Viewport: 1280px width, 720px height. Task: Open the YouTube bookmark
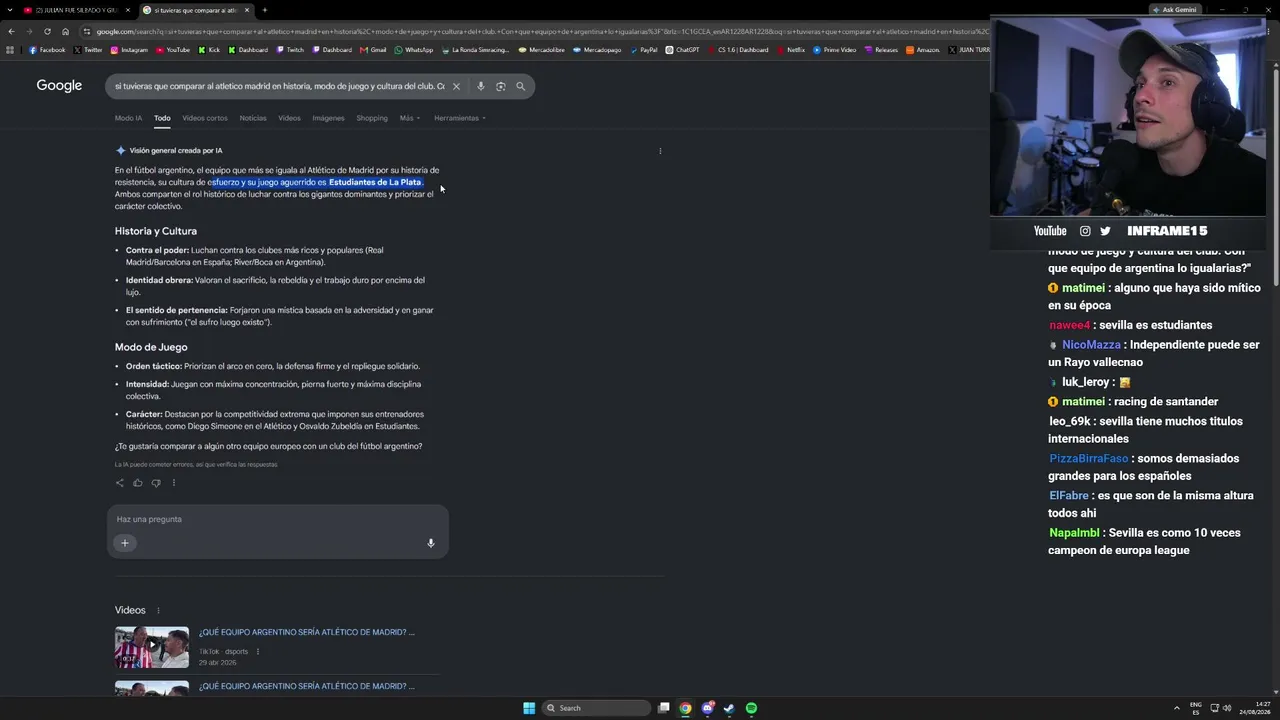pos(173,50)
